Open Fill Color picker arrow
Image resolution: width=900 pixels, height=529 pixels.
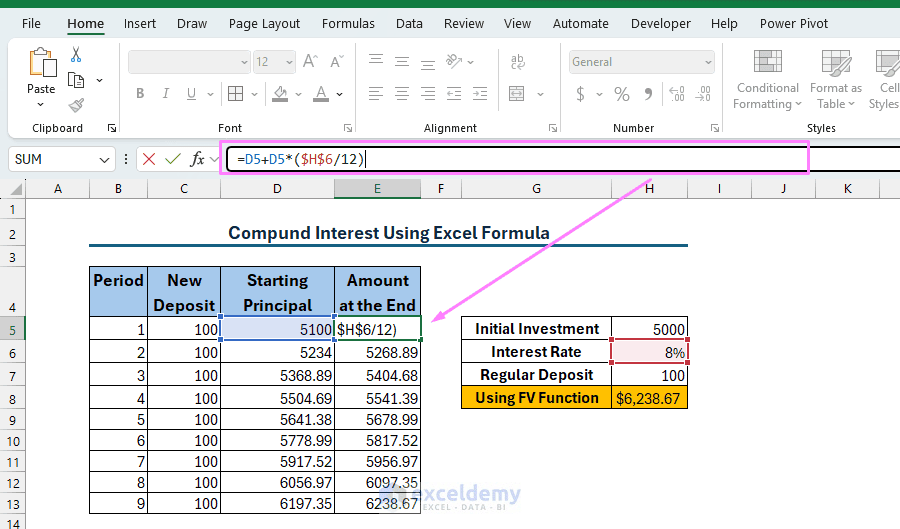tap(298, 94)
